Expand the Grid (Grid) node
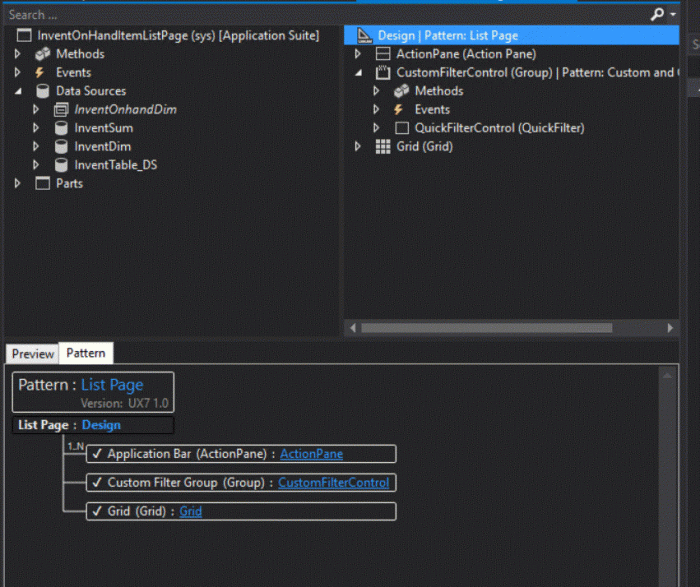The height and width of the screenshot is (587, 700). click(x=358, y=146)
